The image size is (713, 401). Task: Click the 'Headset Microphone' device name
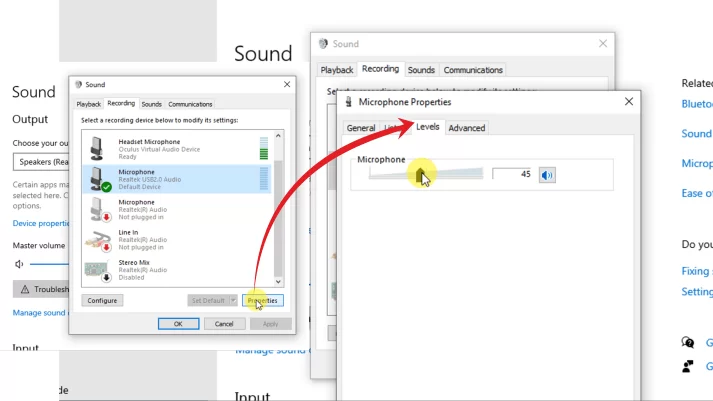[149, 142]
